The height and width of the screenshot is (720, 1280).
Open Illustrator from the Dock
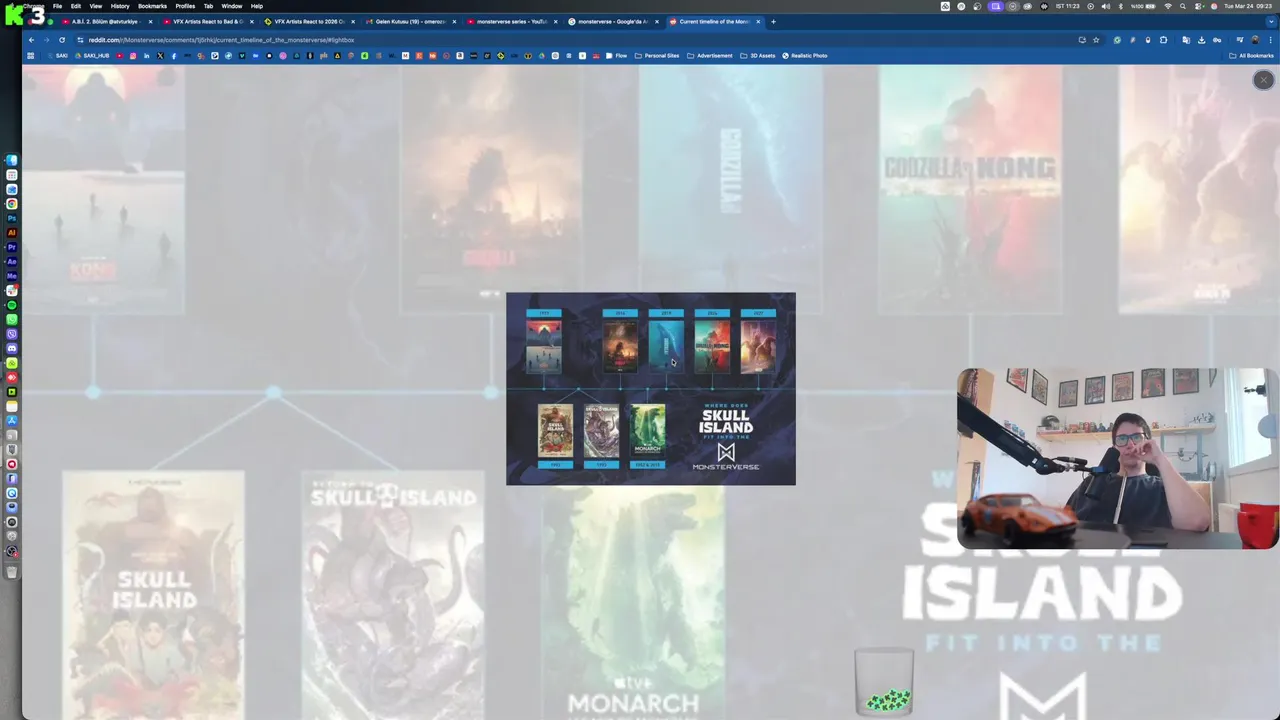(12, 233)
